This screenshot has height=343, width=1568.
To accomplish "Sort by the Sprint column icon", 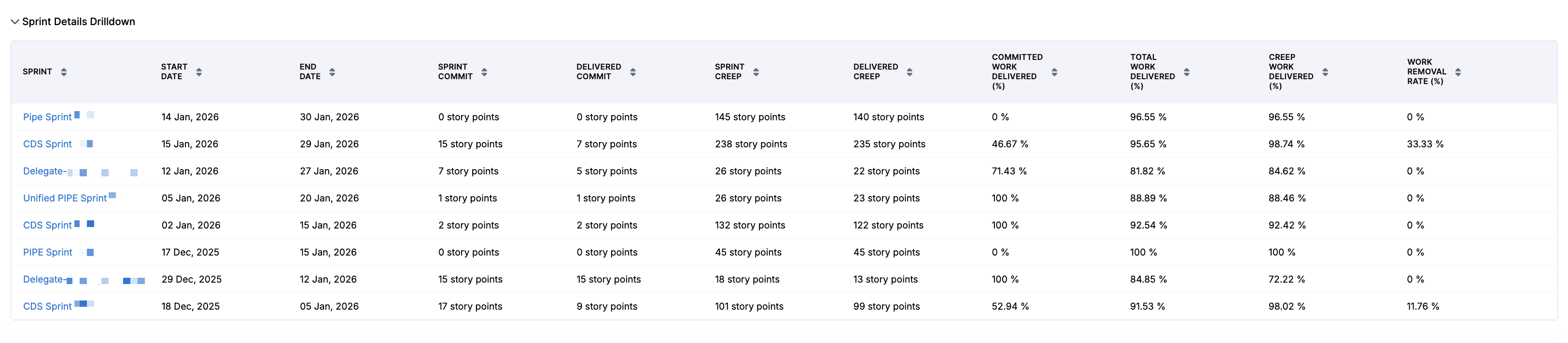I will coord(63,72).
